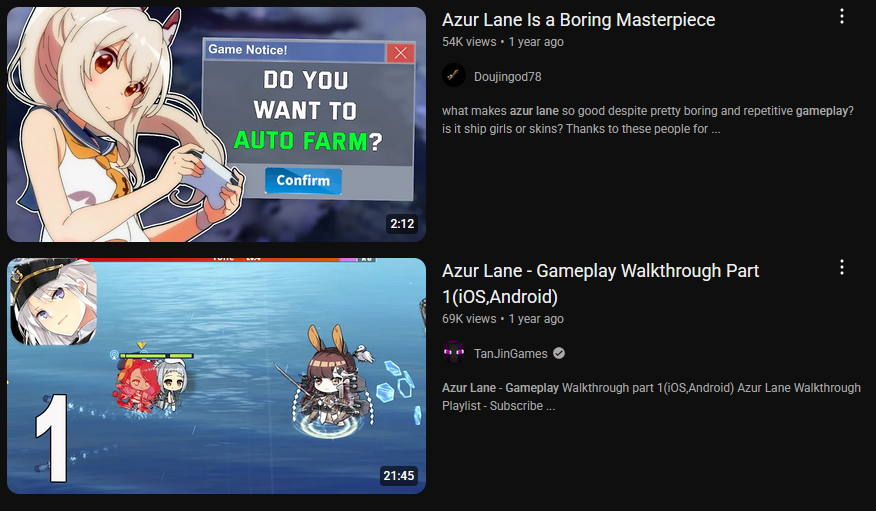Click the walkthrough playlist description text
The image size is (876, 511).
point(651,397)
